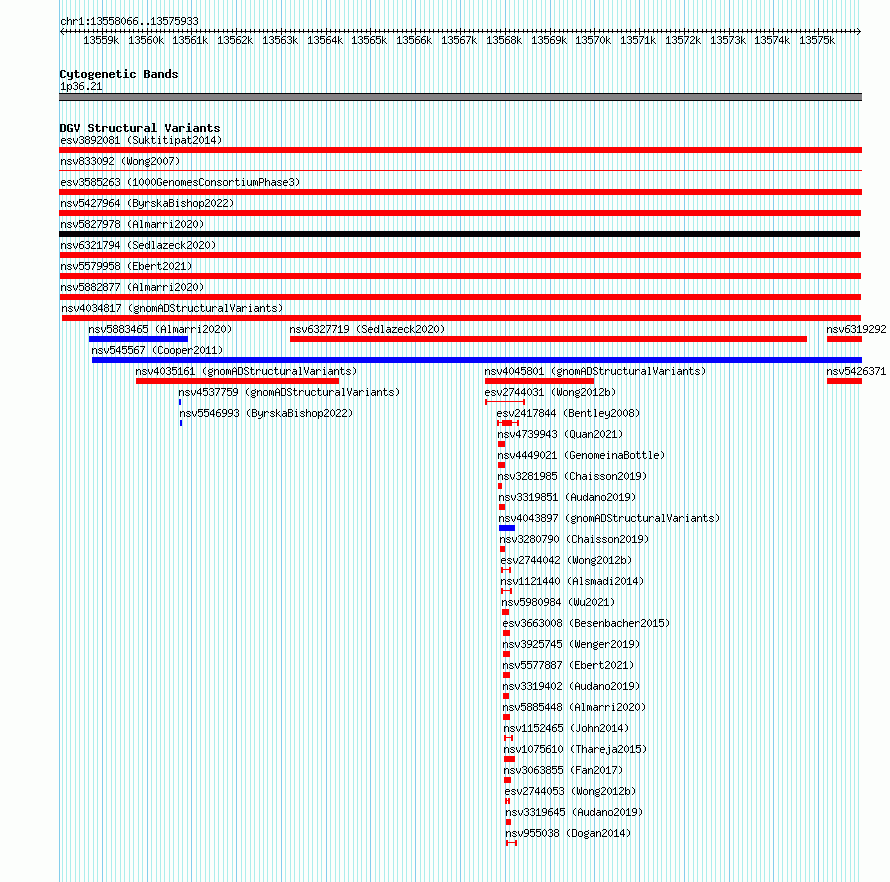This screenshot has height=882, width=890.
Task: Select the nsv5426371 variant label
Action: (856, 371)
